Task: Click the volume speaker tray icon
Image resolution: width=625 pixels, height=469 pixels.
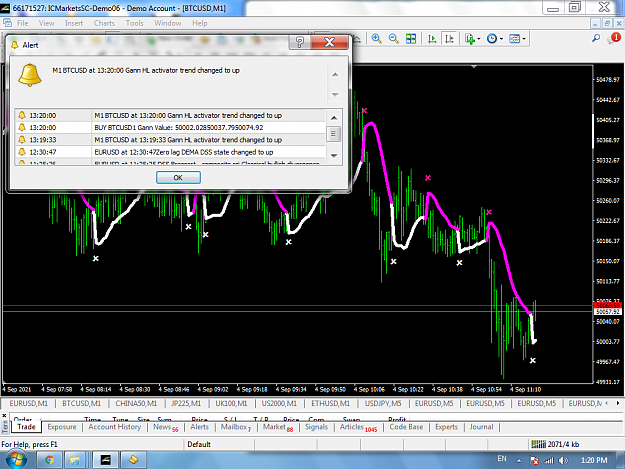Action: tap(563, 460)
